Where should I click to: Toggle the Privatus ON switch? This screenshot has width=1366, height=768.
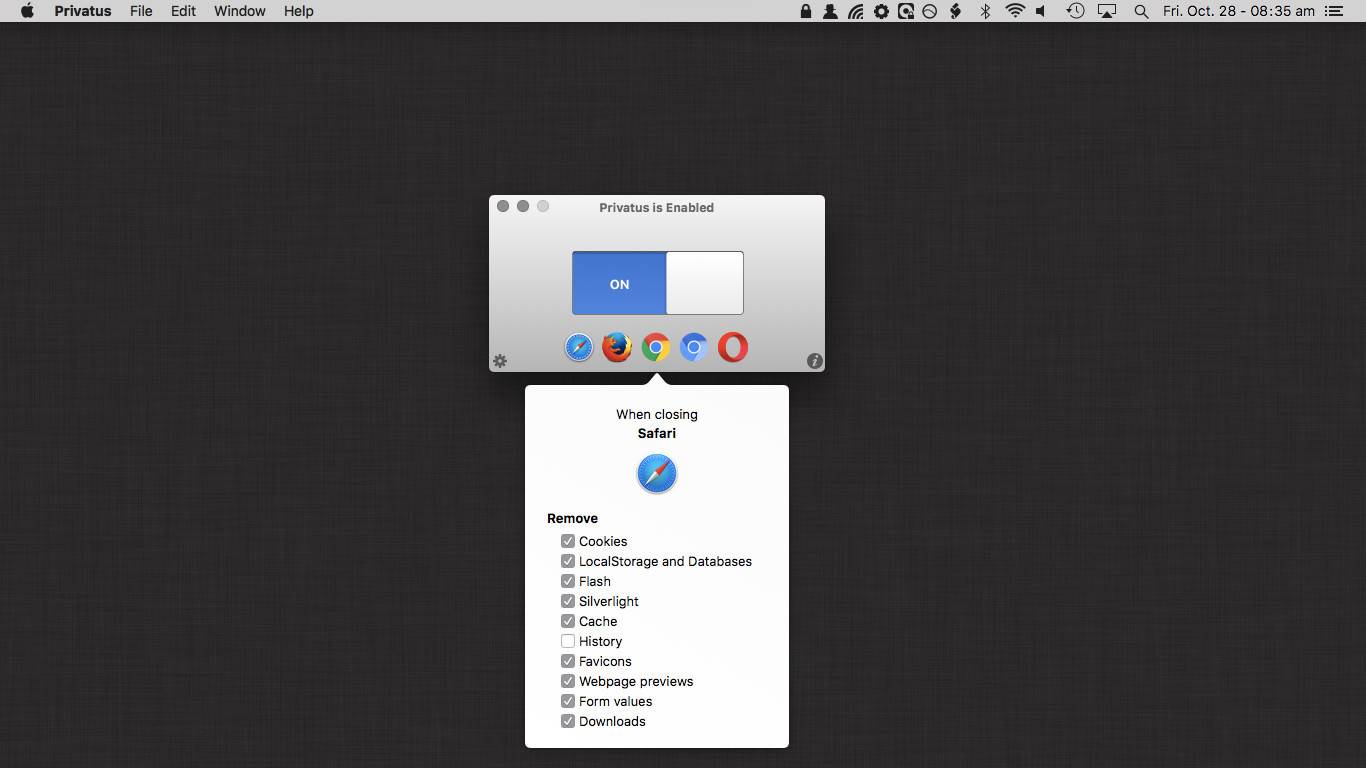tap(658, 283)
